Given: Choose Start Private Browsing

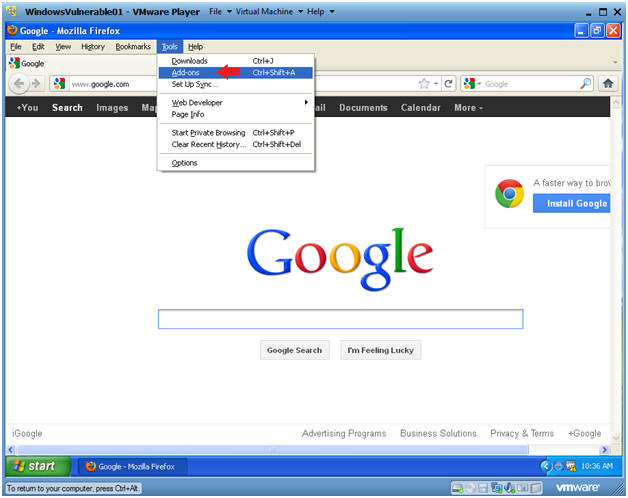Looking at the screenshot, I should click(x=236, y=133).
